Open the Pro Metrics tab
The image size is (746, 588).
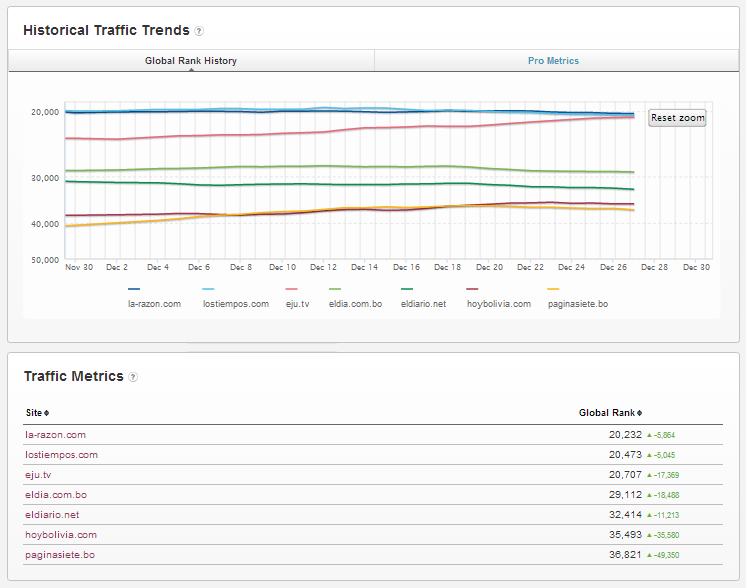[x=553, y=61]
